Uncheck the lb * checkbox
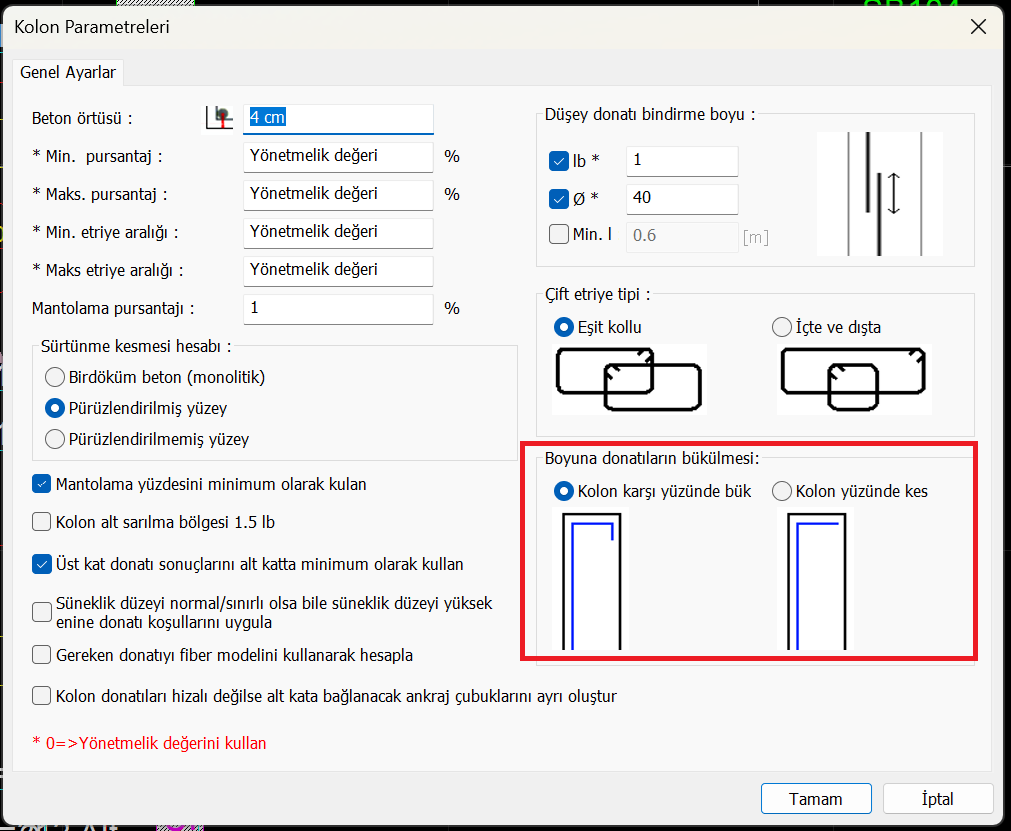This screenshot has width=1011, height=831. 559,160
